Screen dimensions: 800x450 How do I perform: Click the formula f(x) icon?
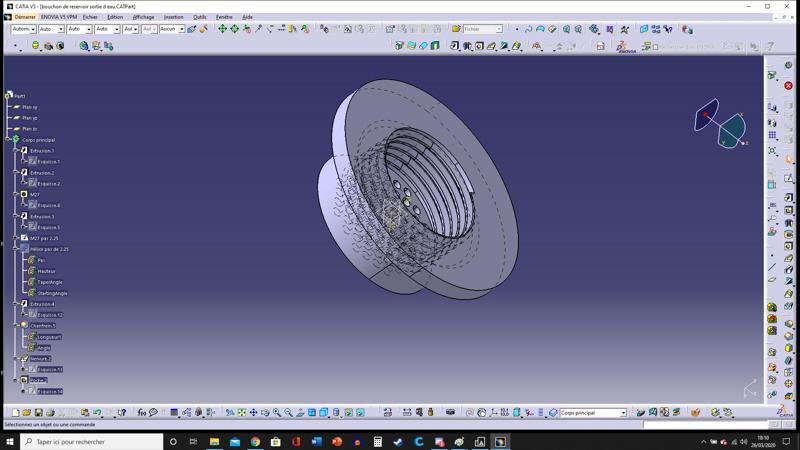pyautogui.click(x=142, y=413)
